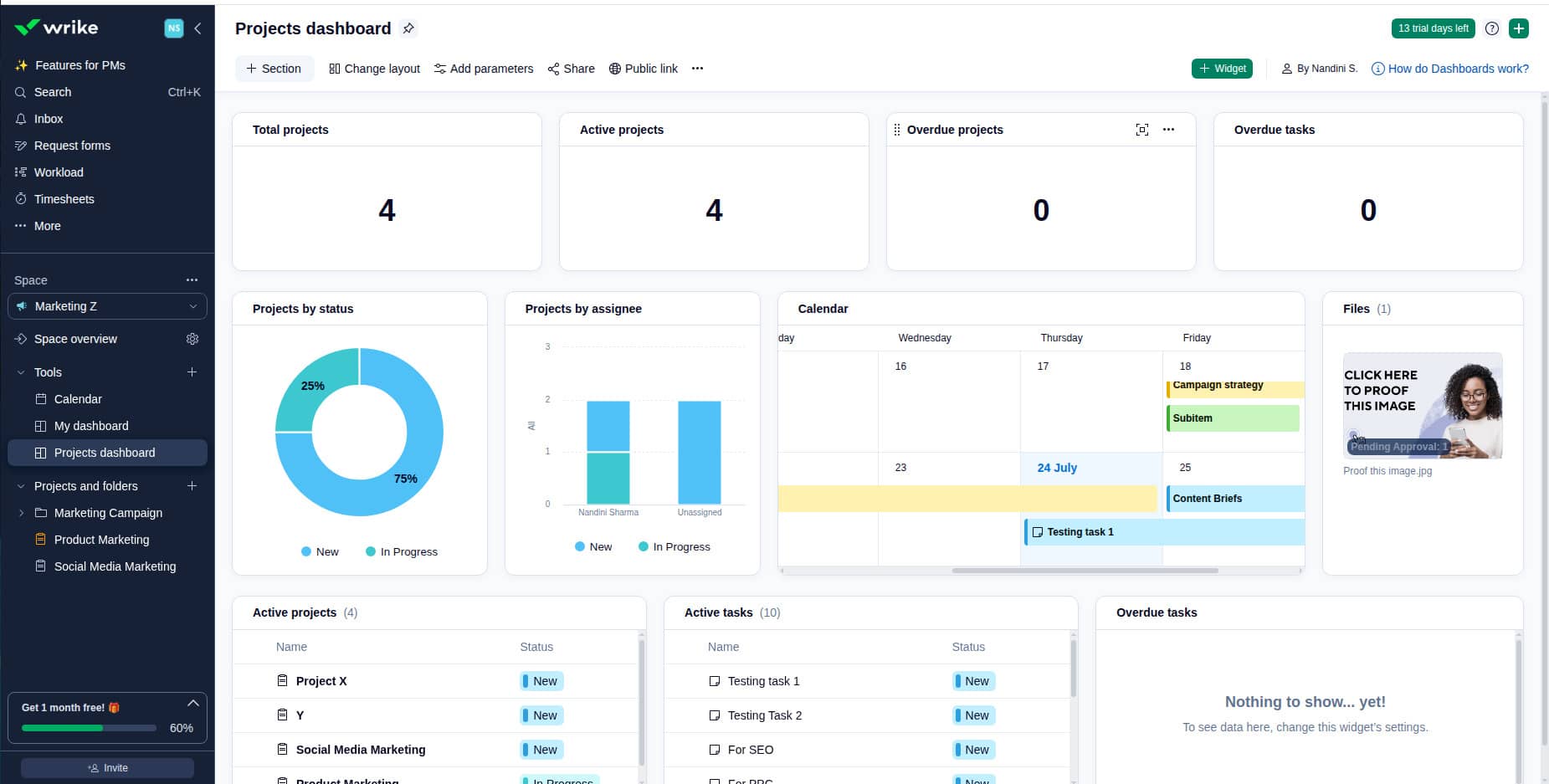Open Search from the sidebar
Viewport: 1549px width, 784px height.
pyautogui.click(x=53, y=92)
